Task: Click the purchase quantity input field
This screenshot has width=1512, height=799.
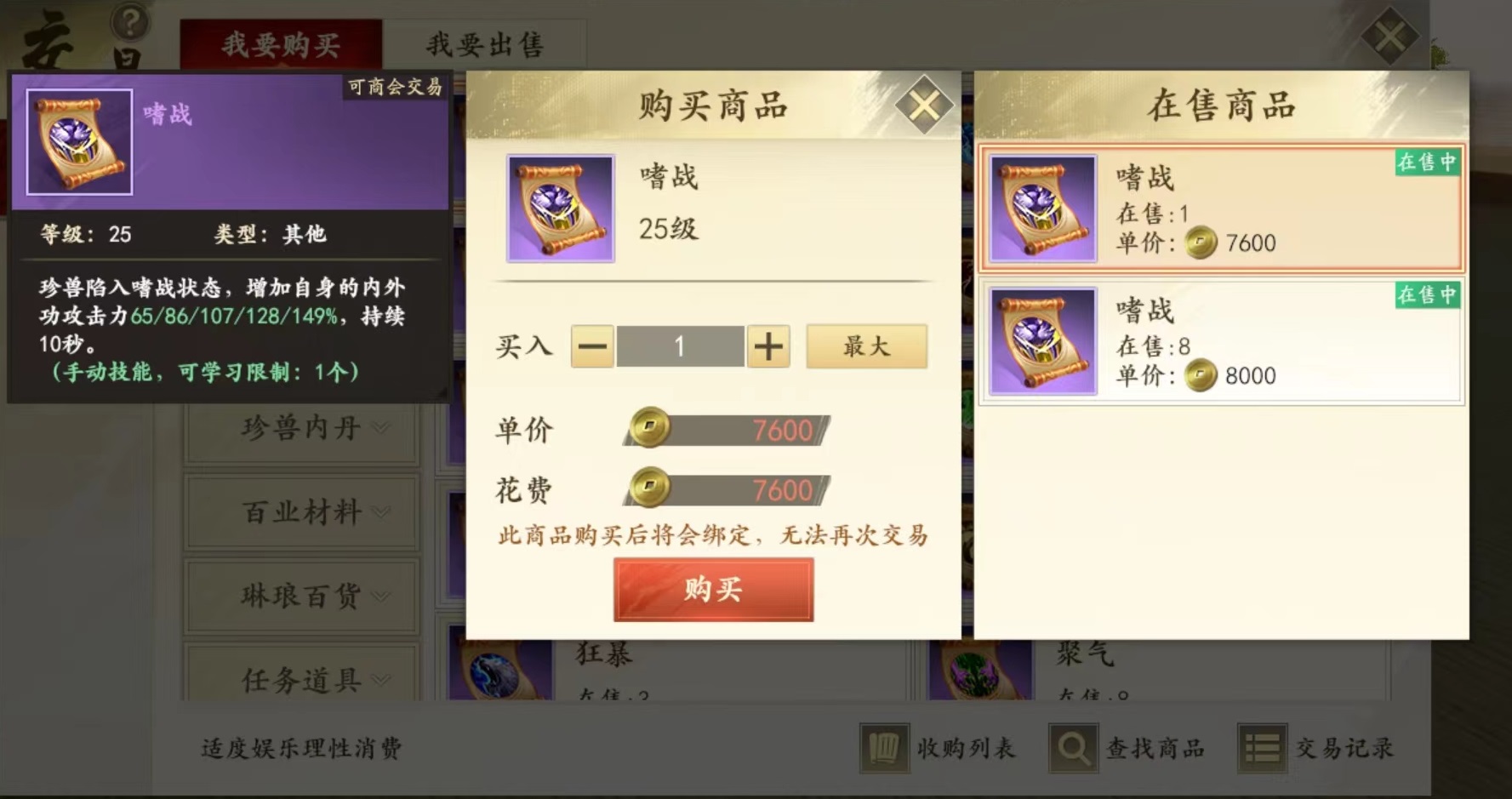Action: [x=680, y=346]
